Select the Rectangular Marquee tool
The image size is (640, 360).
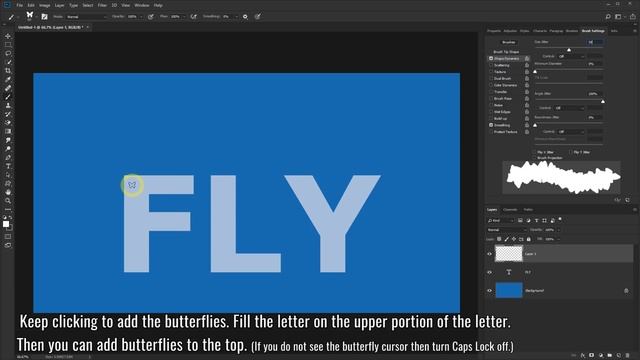pos(8,45)
